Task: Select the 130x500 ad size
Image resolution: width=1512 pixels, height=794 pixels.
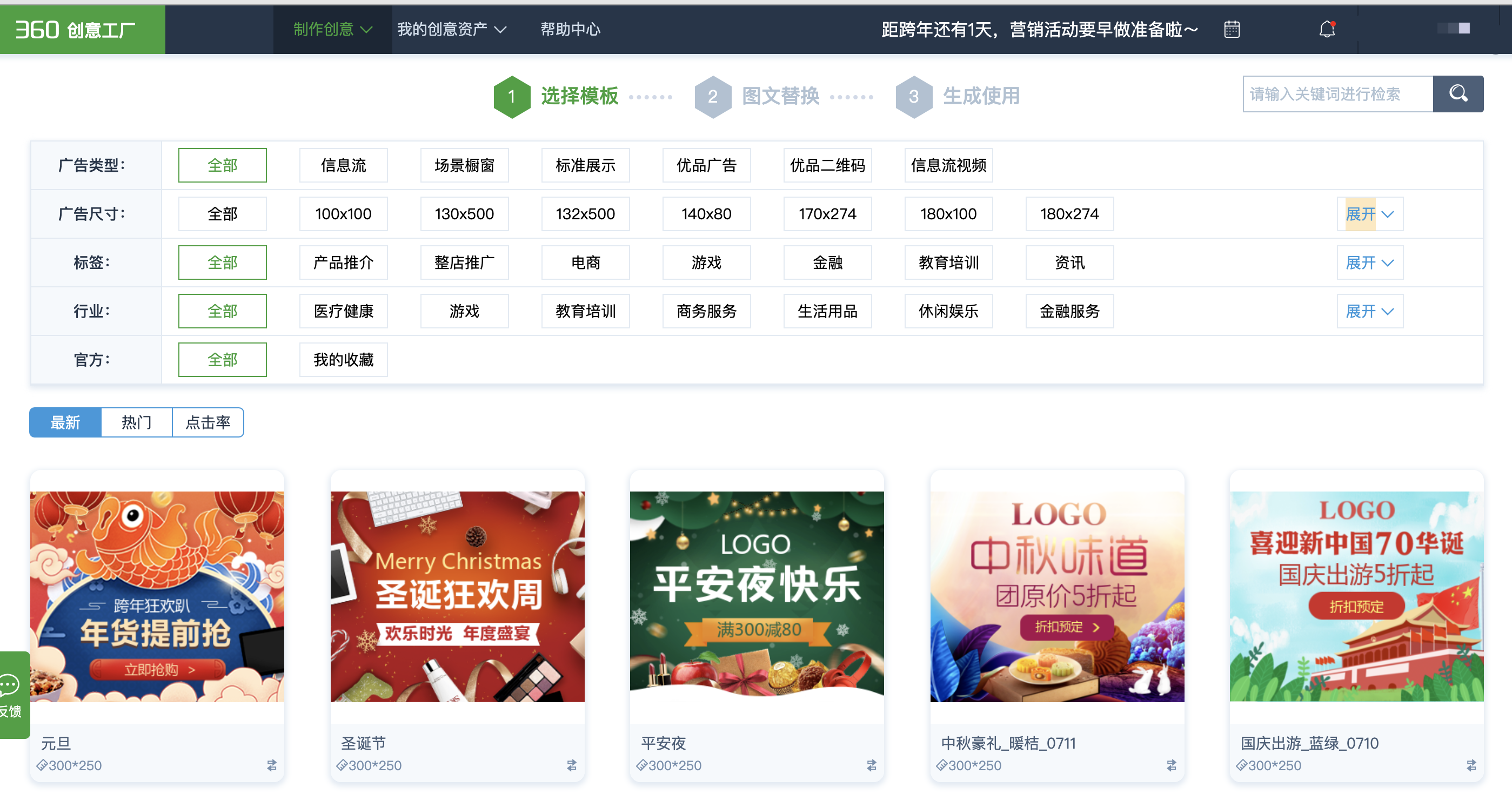Action: (464, 214)
